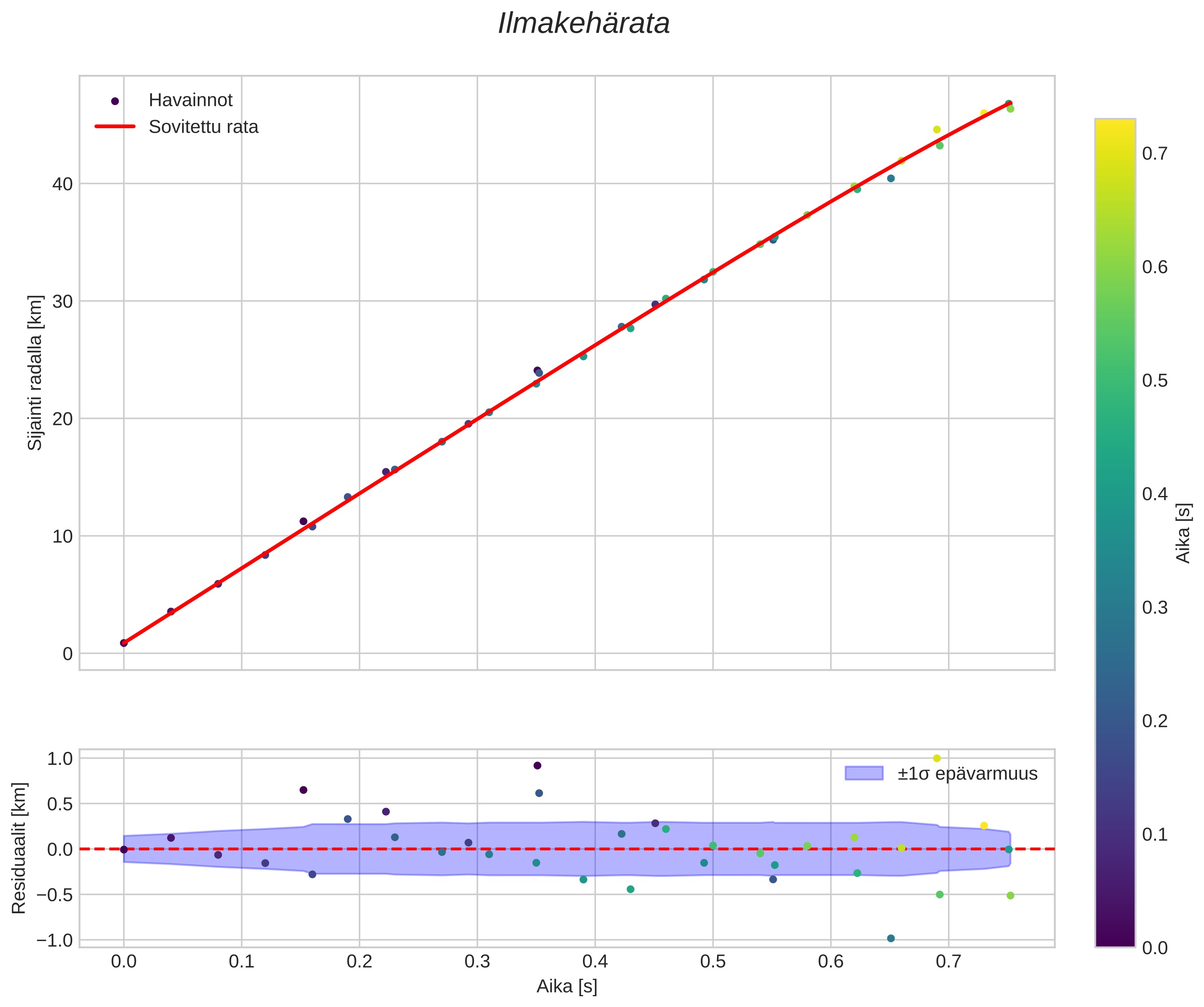Viewport: 1204px width, 1007px height.
Task: Click the first observation point at time 0.0
Action: pyautogui.click(x=124, y=643)
